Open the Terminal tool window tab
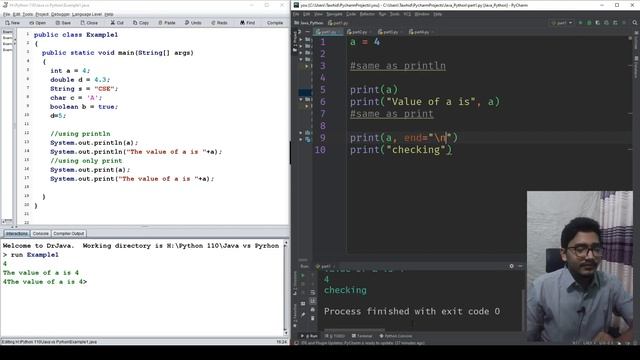The width and height of the screenshot is (640, 360). [362, 336]
